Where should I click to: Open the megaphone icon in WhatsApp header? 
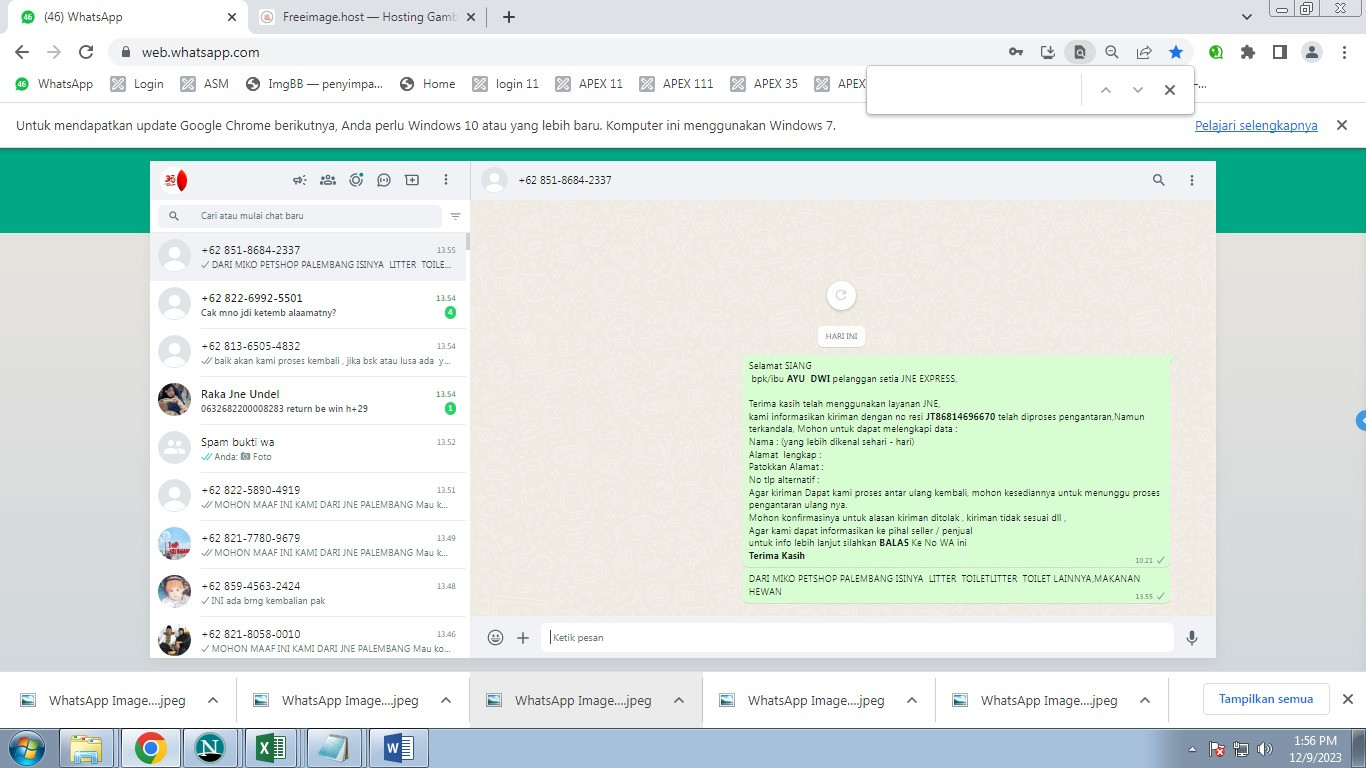click(299, 180)
